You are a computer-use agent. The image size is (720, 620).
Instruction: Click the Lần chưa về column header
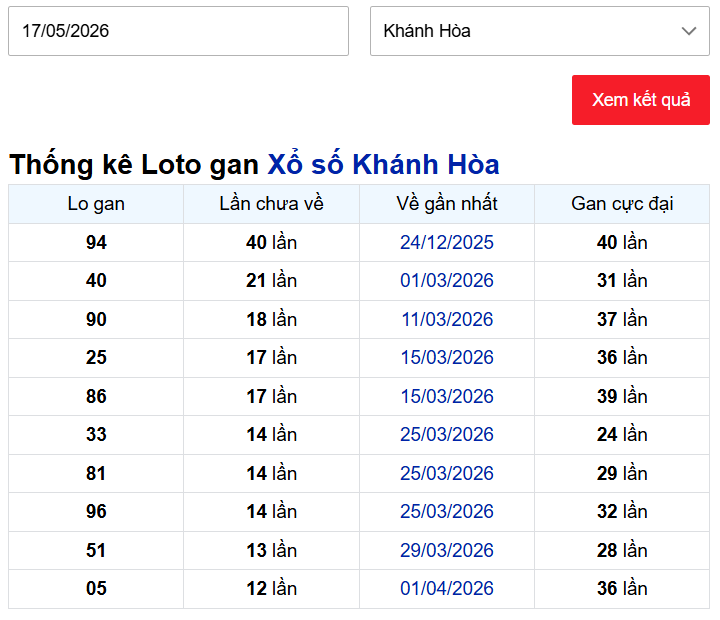pyautogui.click(x=271, y=204)
